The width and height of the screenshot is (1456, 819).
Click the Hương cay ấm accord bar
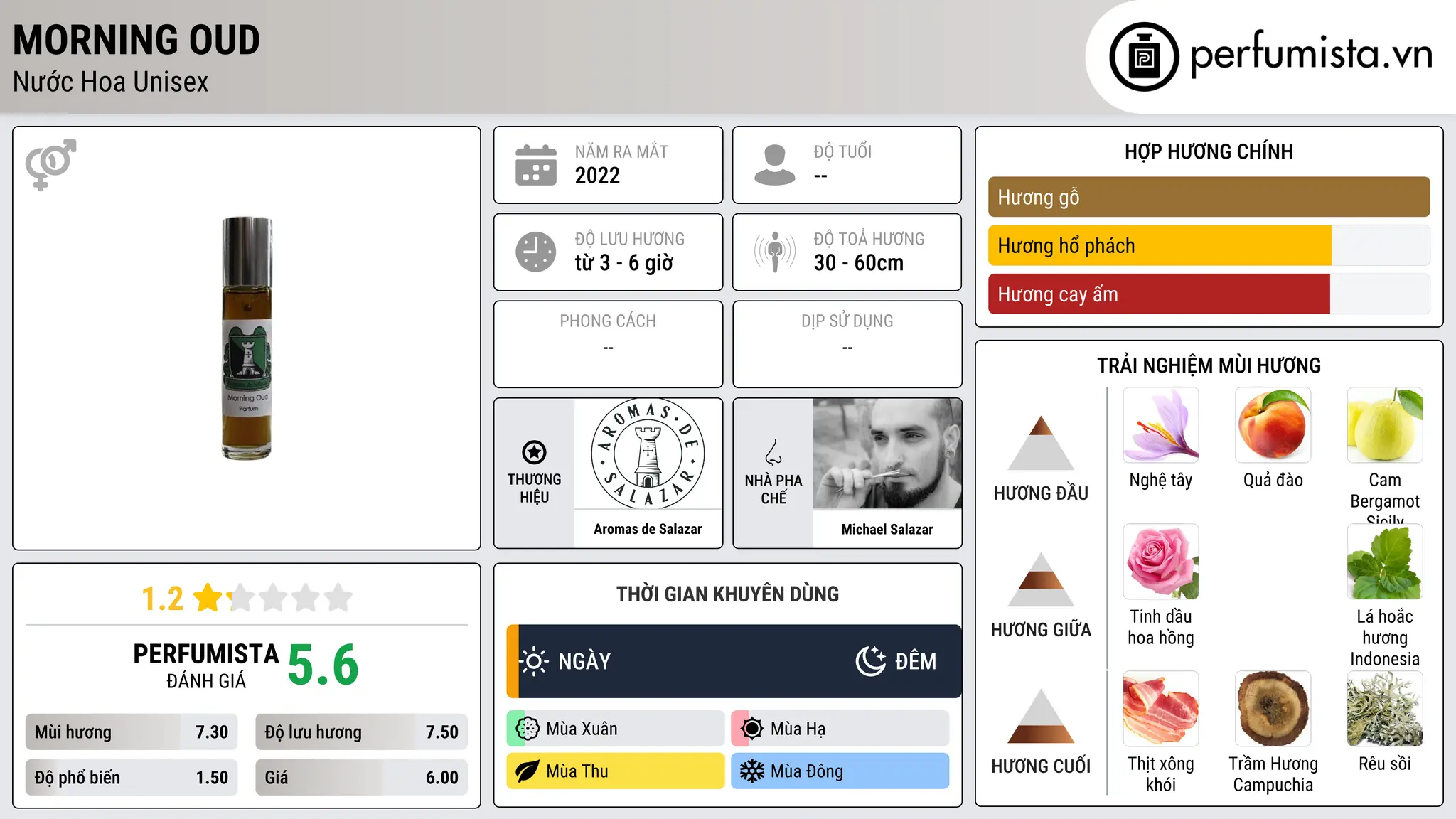coord(1209,294)
